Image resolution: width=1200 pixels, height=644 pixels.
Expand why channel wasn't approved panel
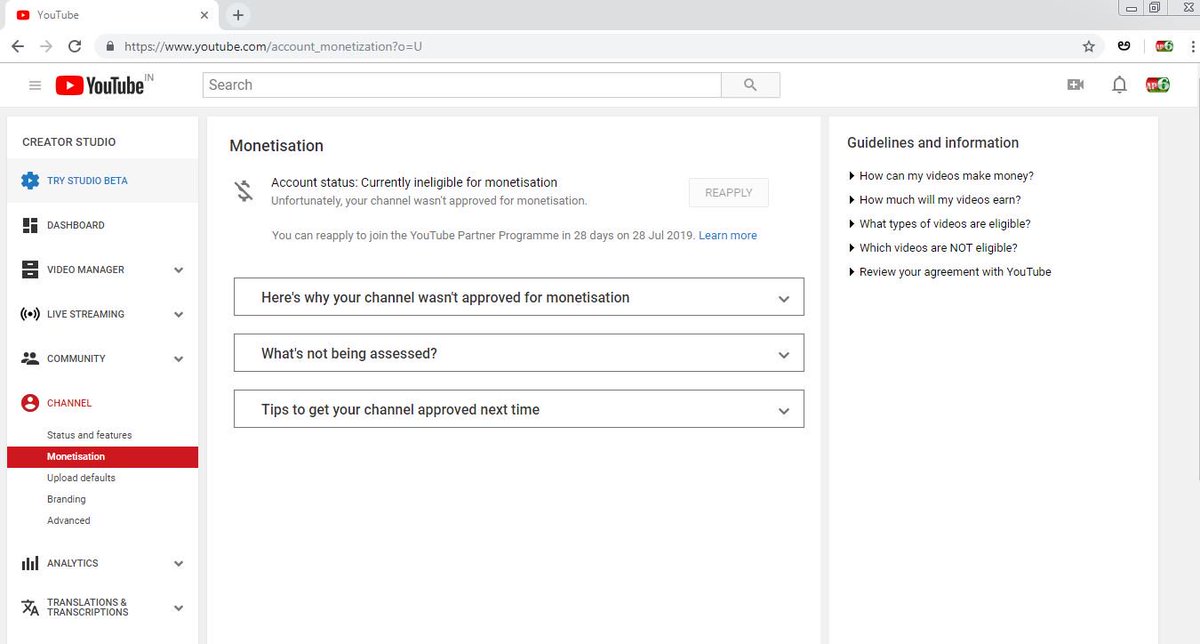(519, 297)
